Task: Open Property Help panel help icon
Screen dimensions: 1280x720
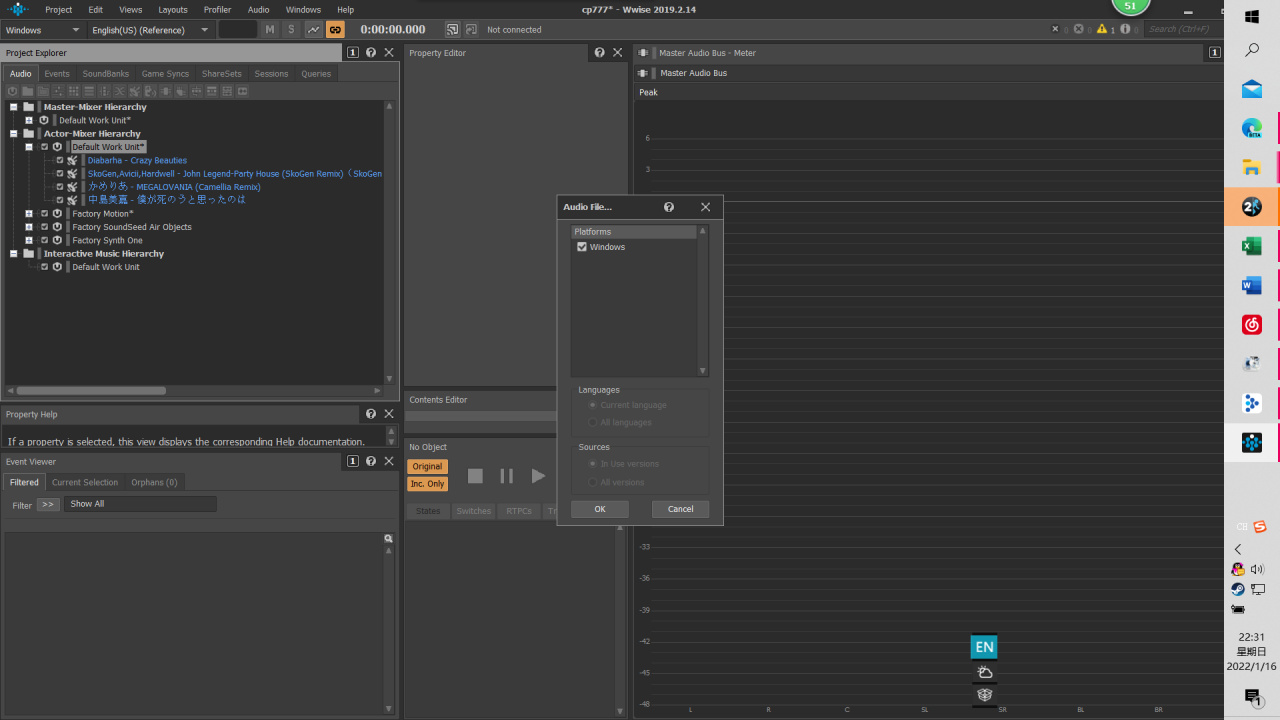Action: [371, 414]
